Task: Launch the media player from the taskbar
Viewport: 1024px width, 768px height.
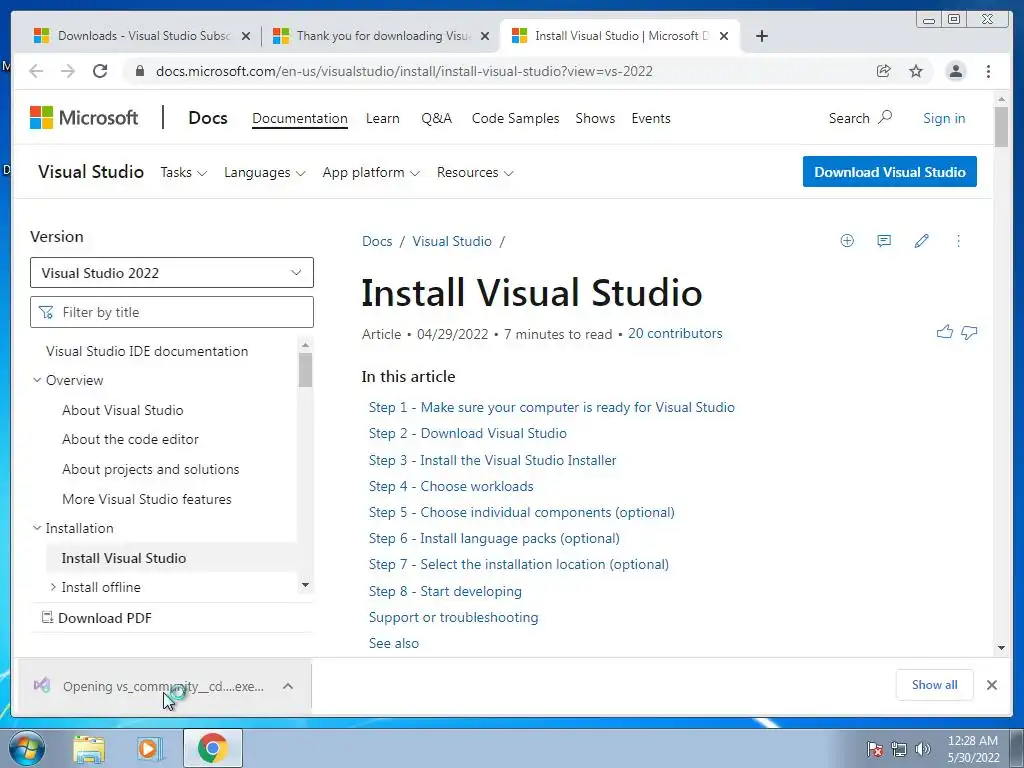Action: coord(150,748)
